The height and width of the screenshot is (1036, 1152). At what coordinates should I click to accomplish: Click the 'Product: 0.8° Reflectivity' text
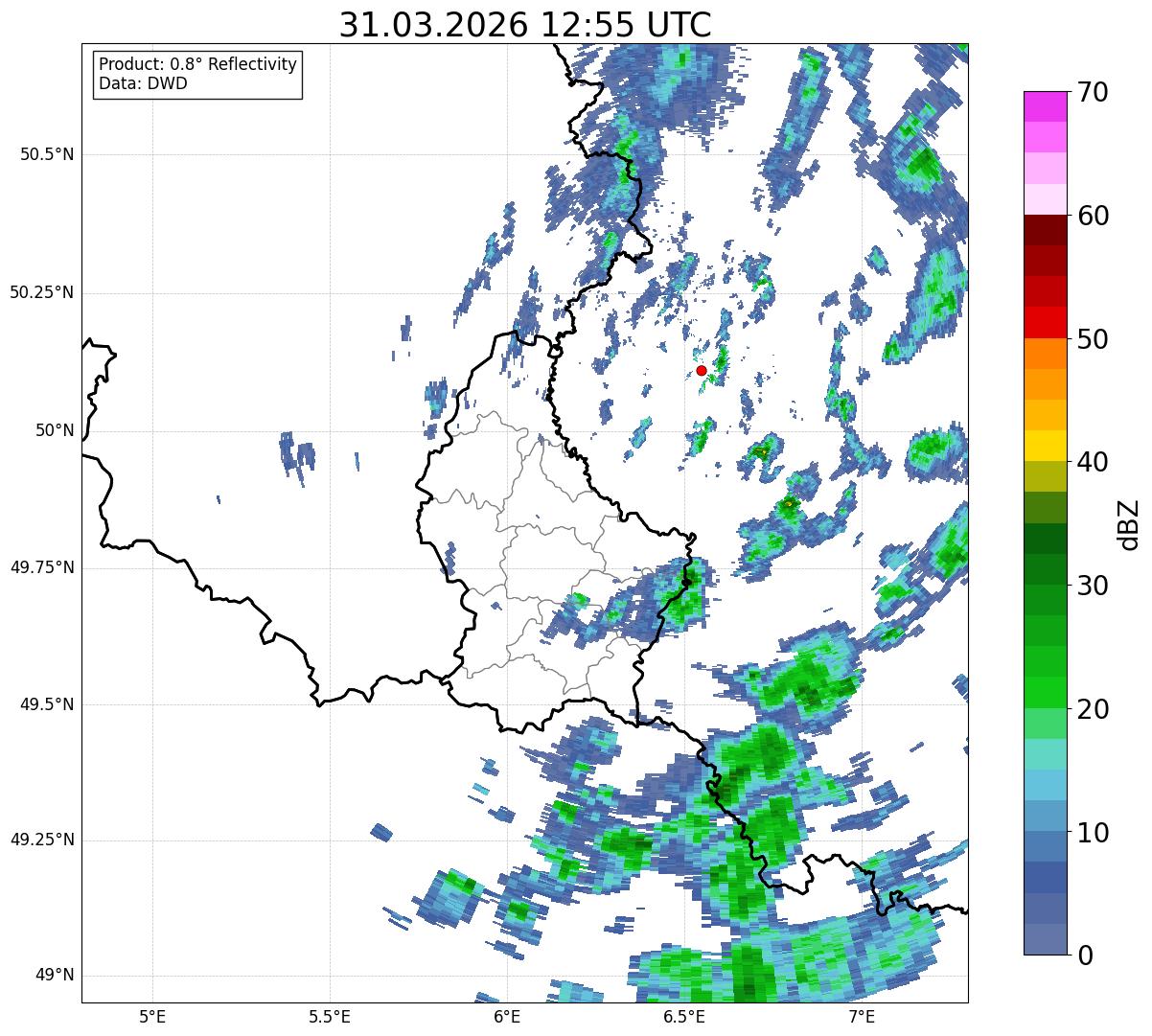click(198, 64)
